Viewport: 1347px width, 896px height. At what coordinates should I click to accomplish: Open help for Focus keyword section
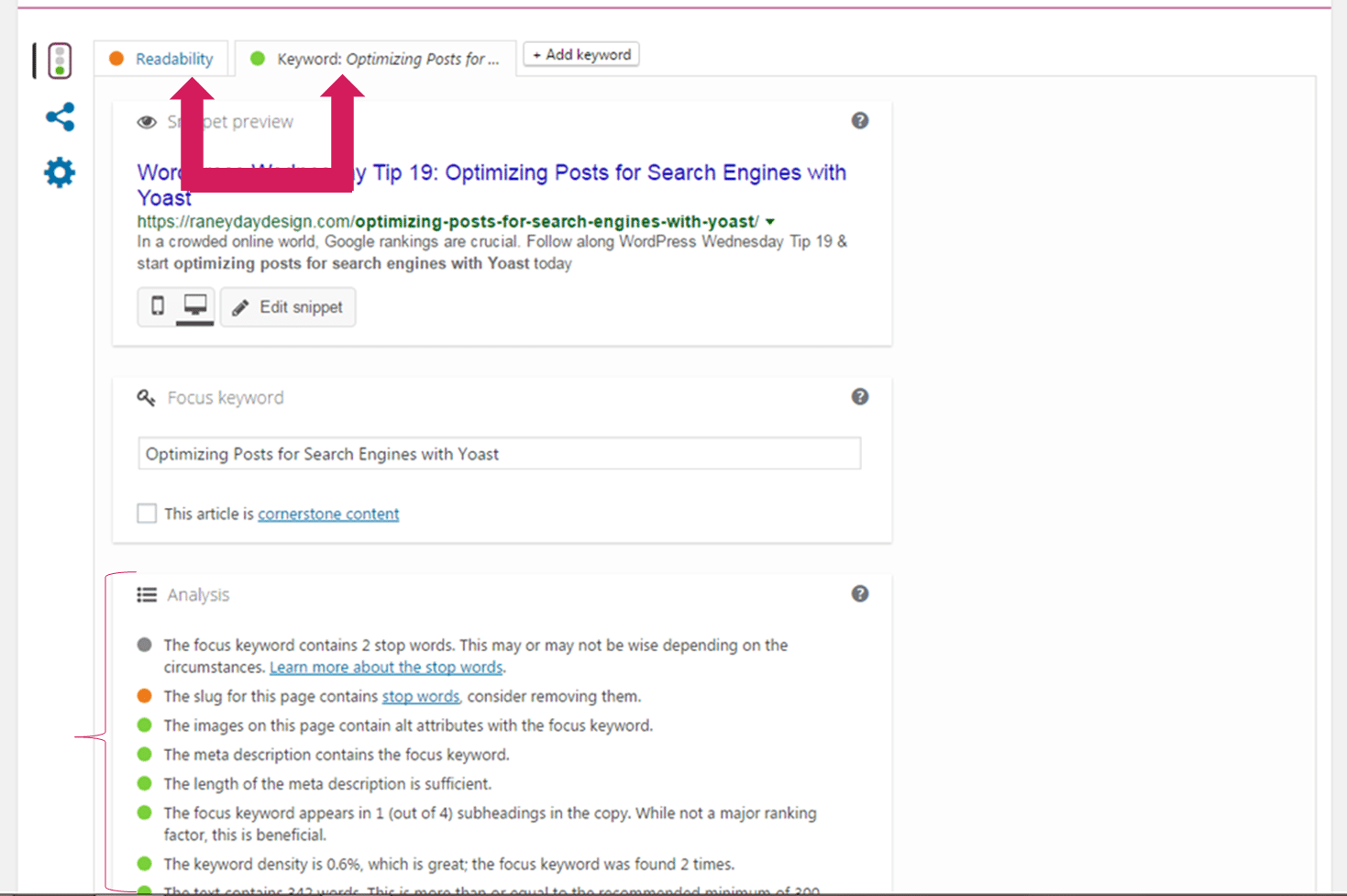coord(860,396)
